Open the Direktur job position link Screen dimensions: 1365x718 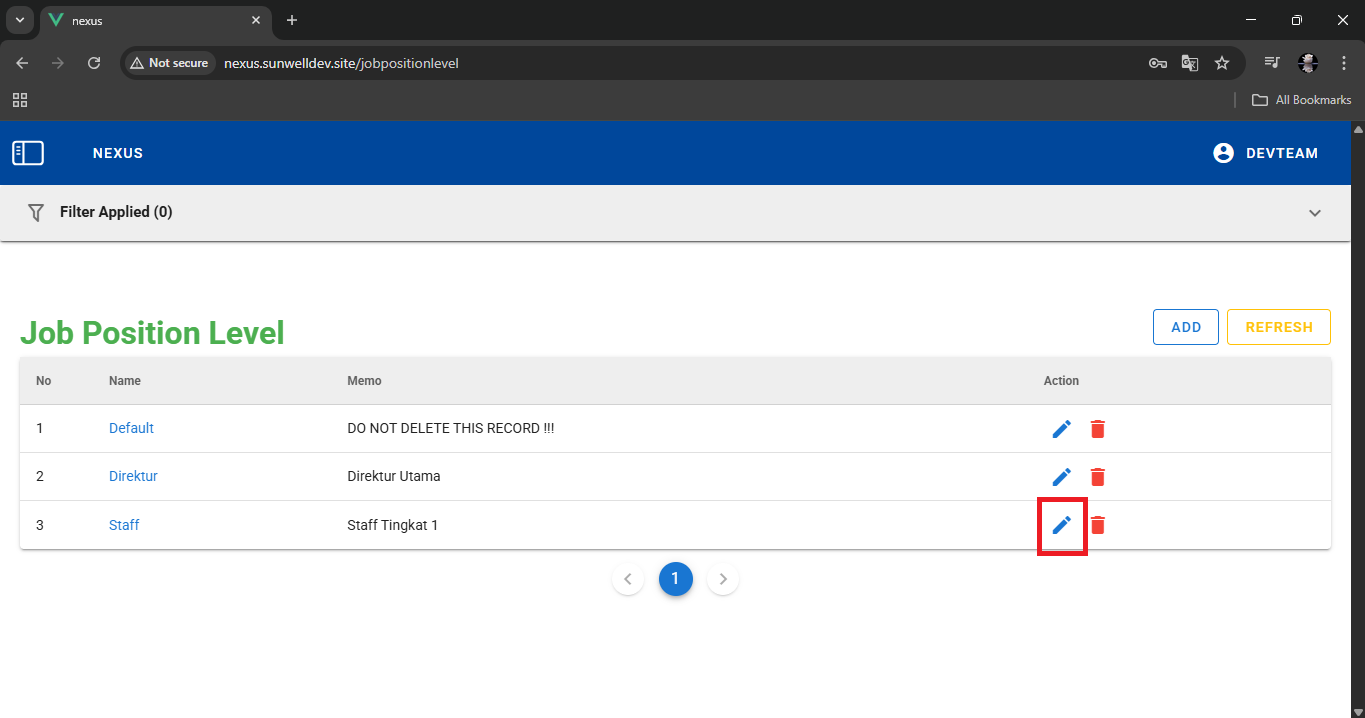133,476
